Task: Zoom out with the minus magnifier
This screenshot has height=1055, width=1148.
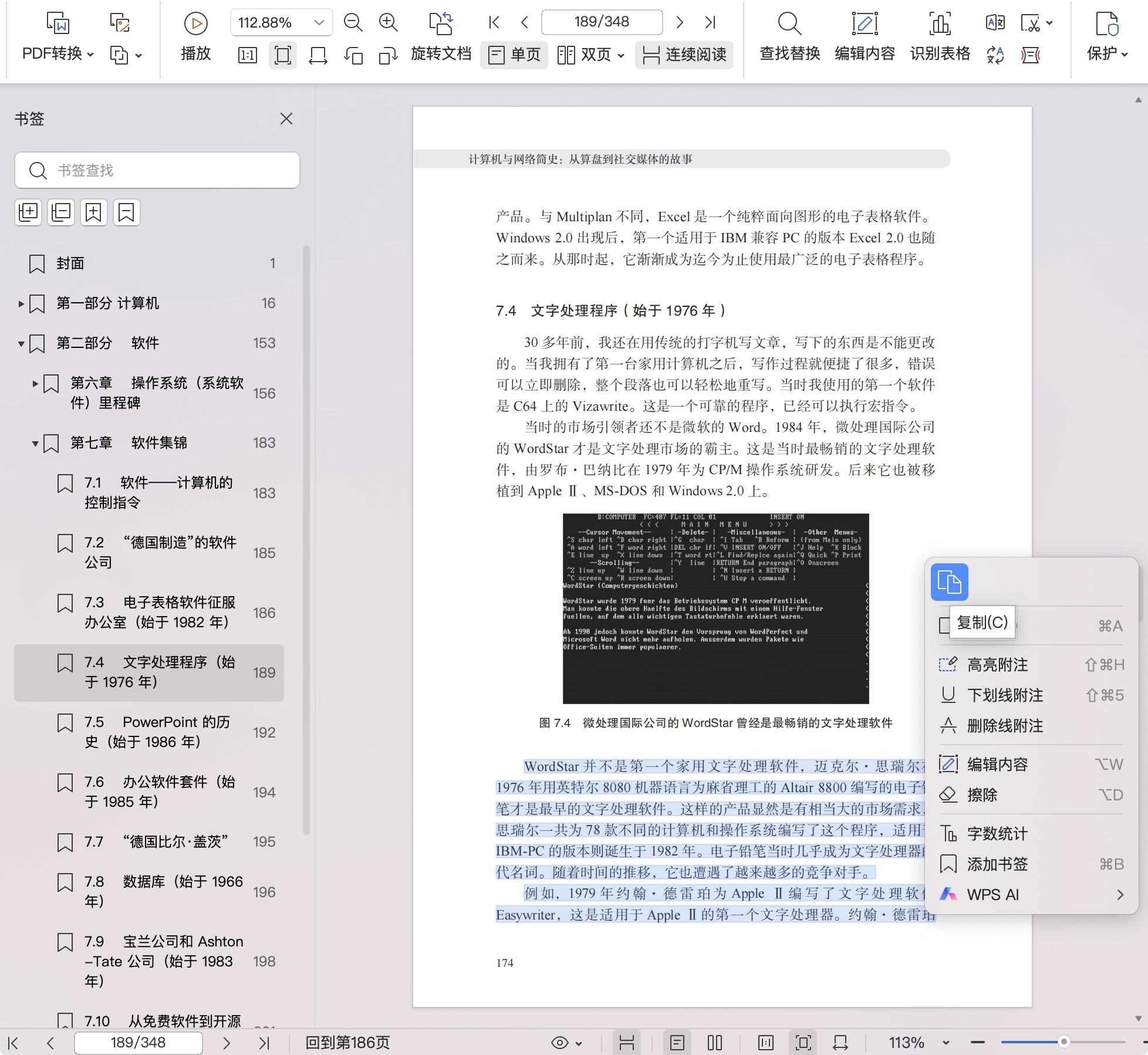Action: click(x=353, y=23)
